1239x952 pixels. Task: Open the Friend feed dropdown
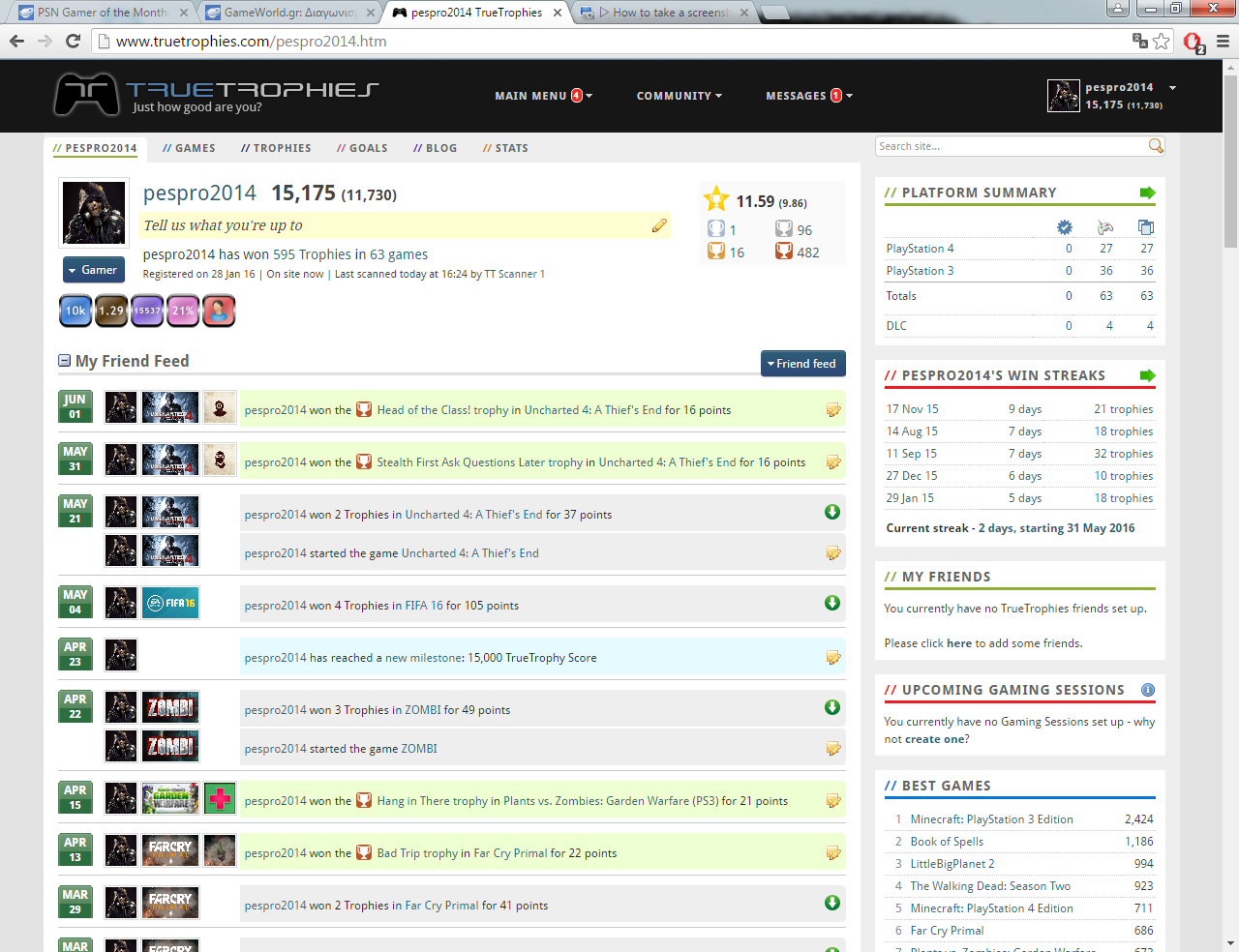point(802,364)
